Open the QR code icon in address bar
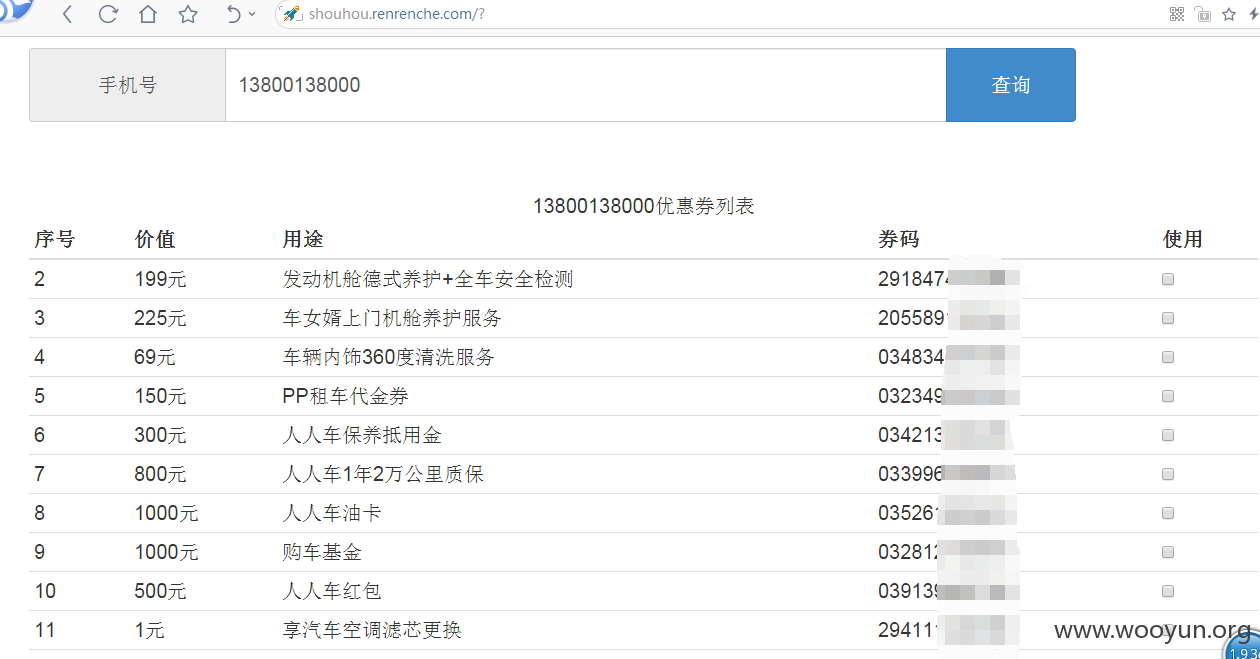 tap(1177, 14)
